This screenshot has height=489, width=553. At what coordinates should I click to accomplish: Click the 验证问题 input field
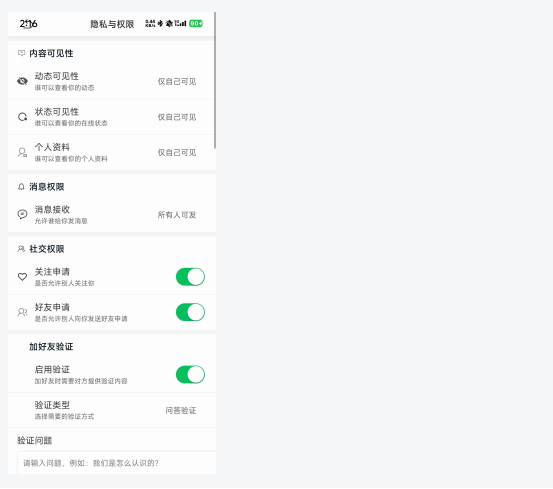click(116, 463)
